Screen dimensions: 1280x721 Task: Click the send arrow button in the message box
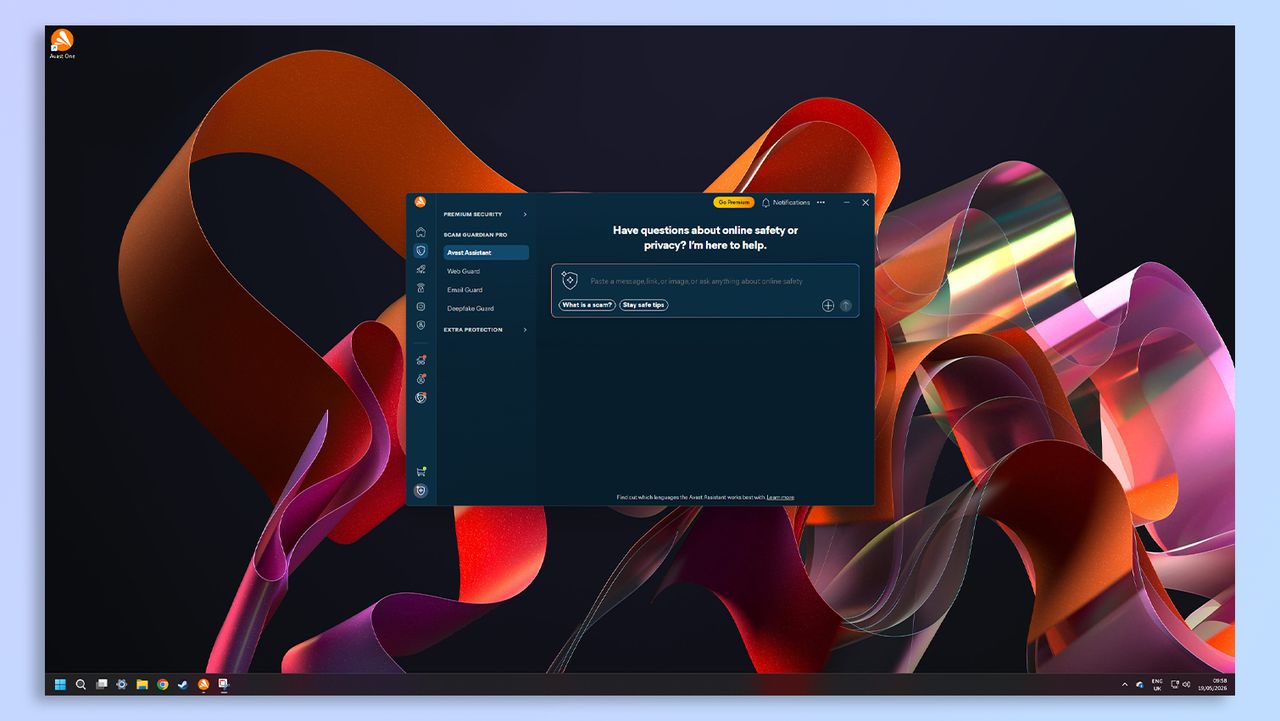(846, 305)
